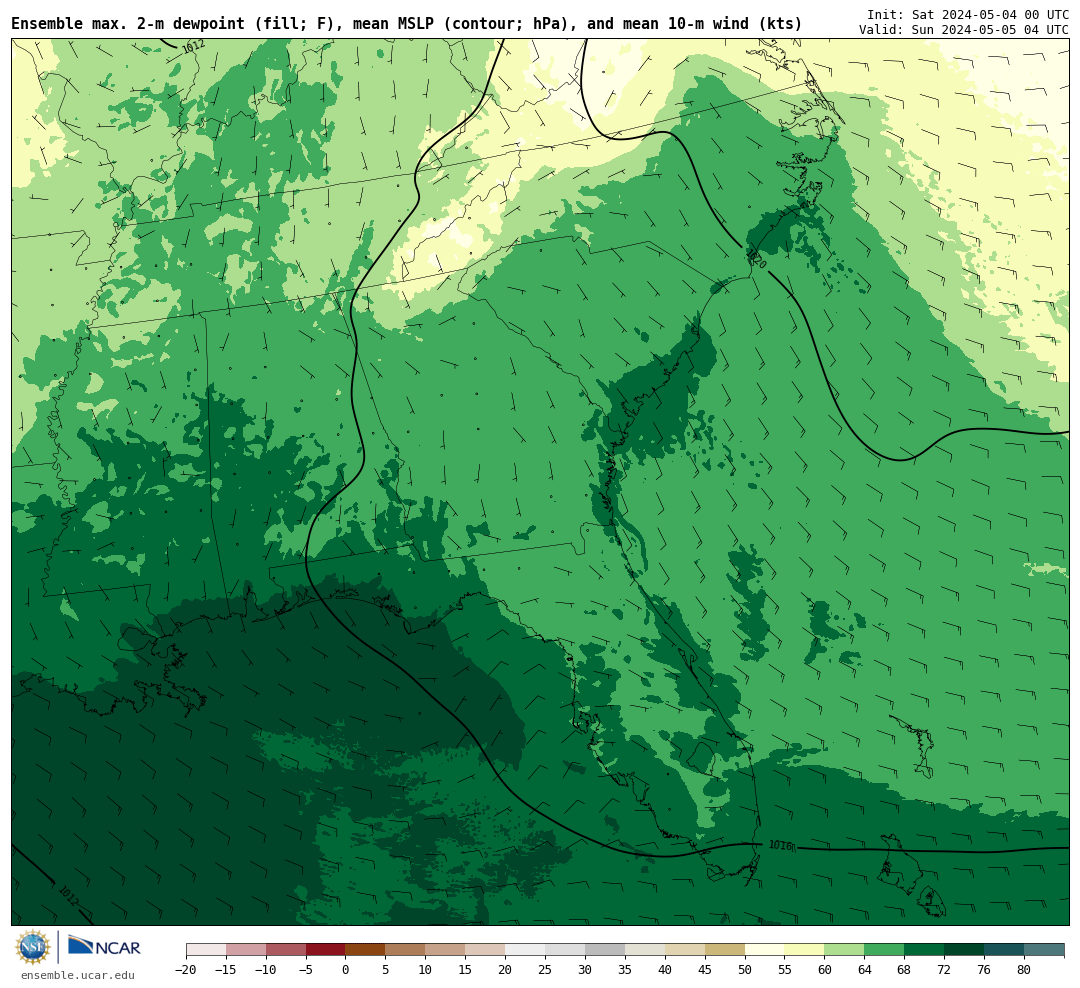Click the 30 colorbar tick label
This screenshot has width=1080, height=988.
(585, 969)
